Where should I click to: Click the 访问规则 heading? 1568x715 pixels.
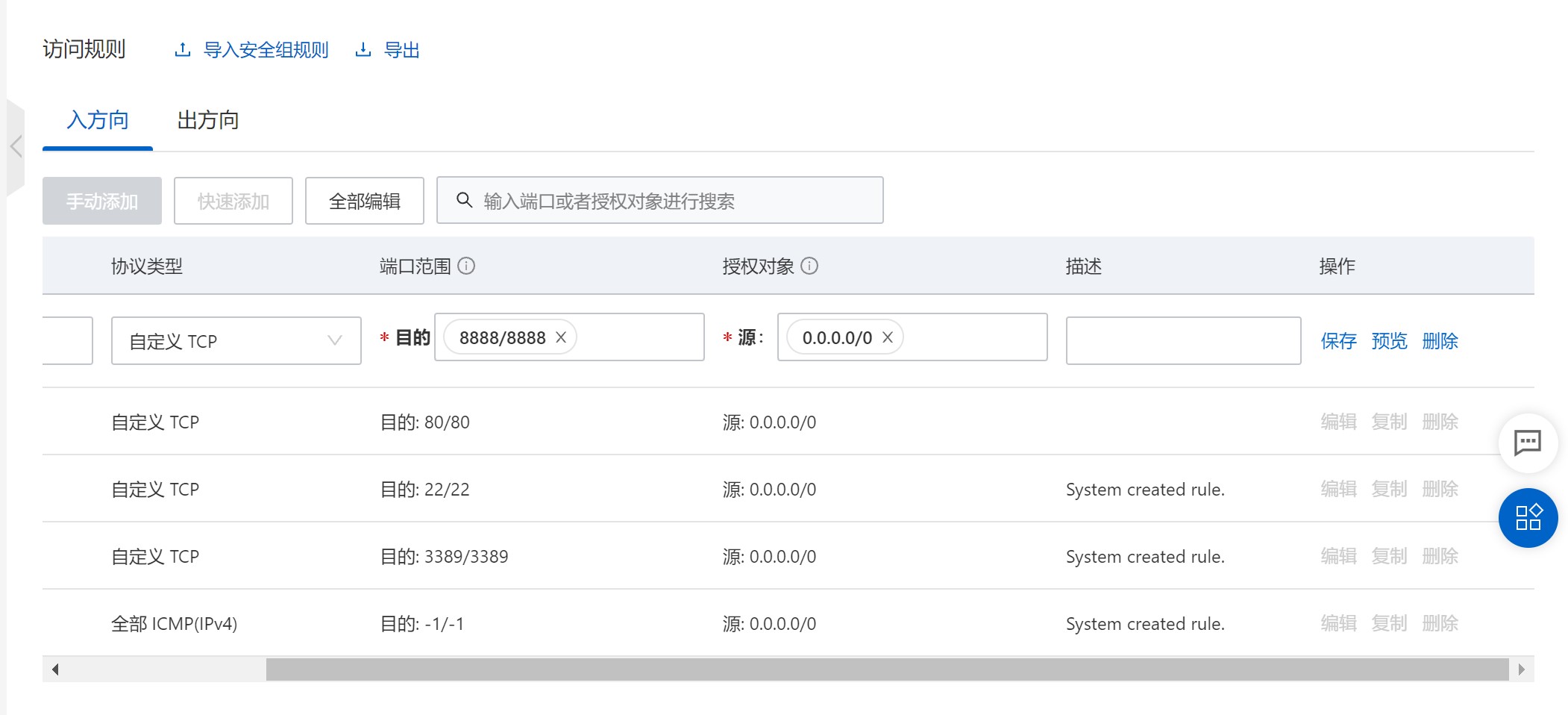(x=84, y=49)
